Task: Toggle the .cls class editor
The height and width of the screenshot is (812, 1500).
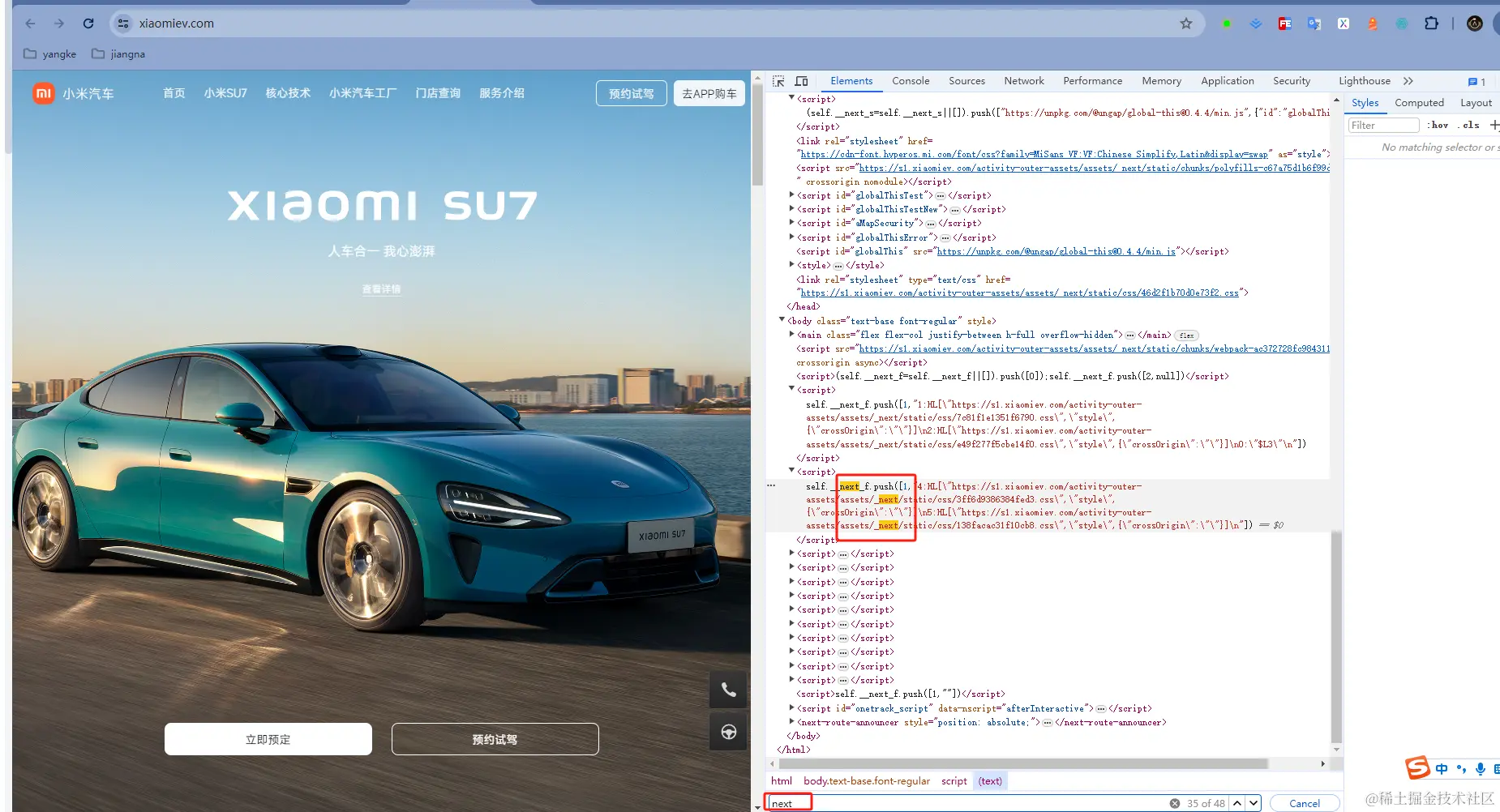Action: [x=1468, y=125]
